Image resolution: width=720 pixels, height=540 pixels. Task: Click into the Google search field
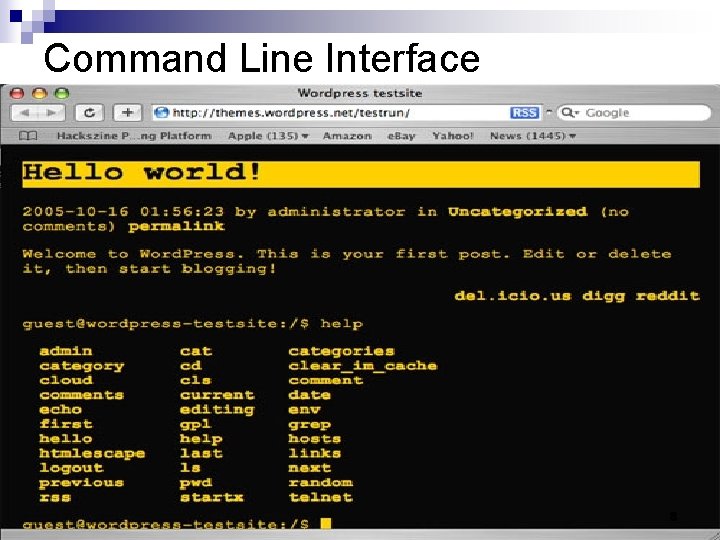(634, 113)
